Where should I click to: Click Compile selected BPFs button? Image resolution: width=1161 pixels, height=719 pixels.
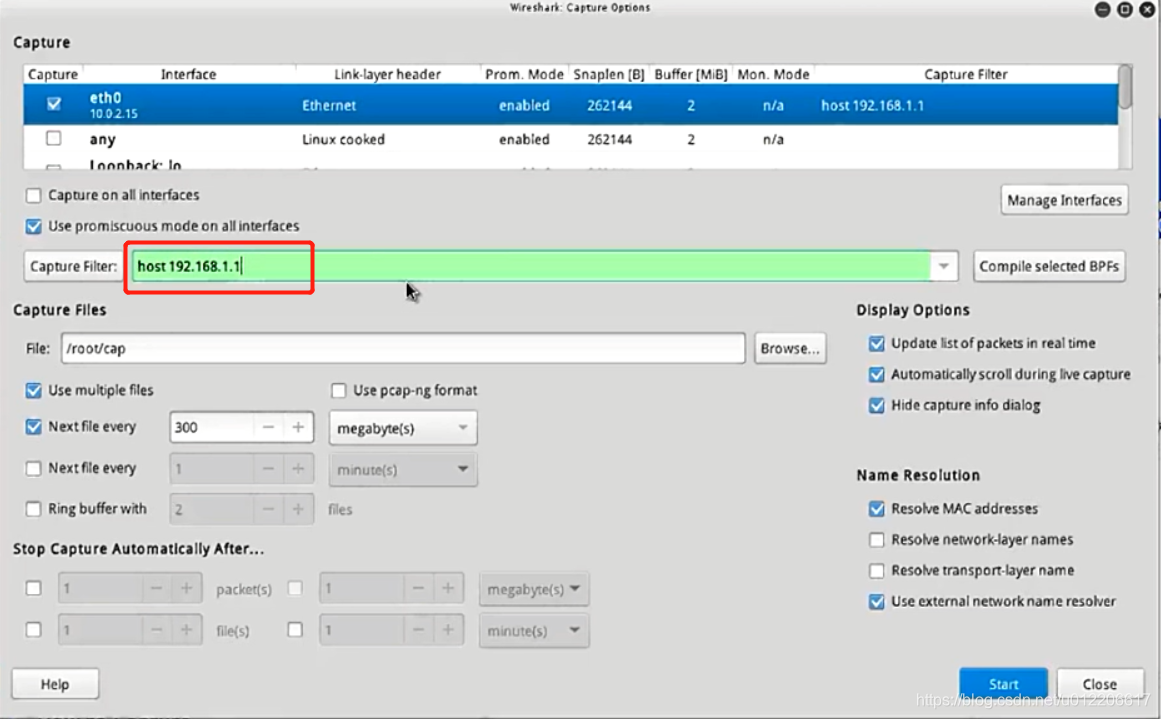click(x=1048, y=267)
